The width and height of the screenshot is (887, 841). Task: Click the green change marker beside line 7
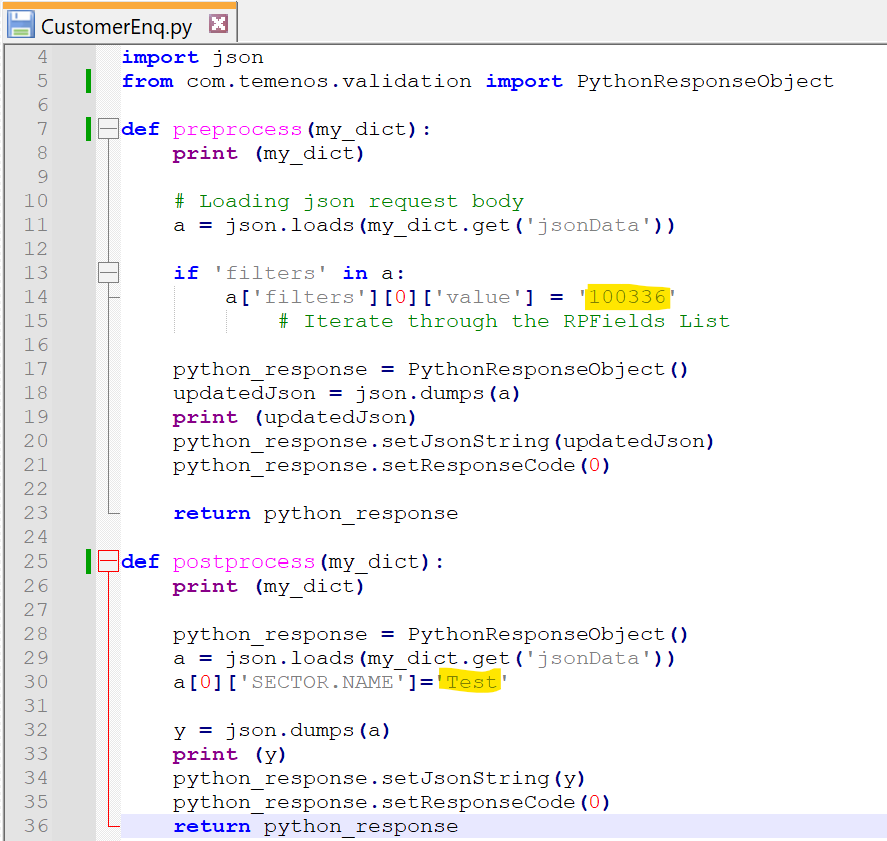(89, 129)
